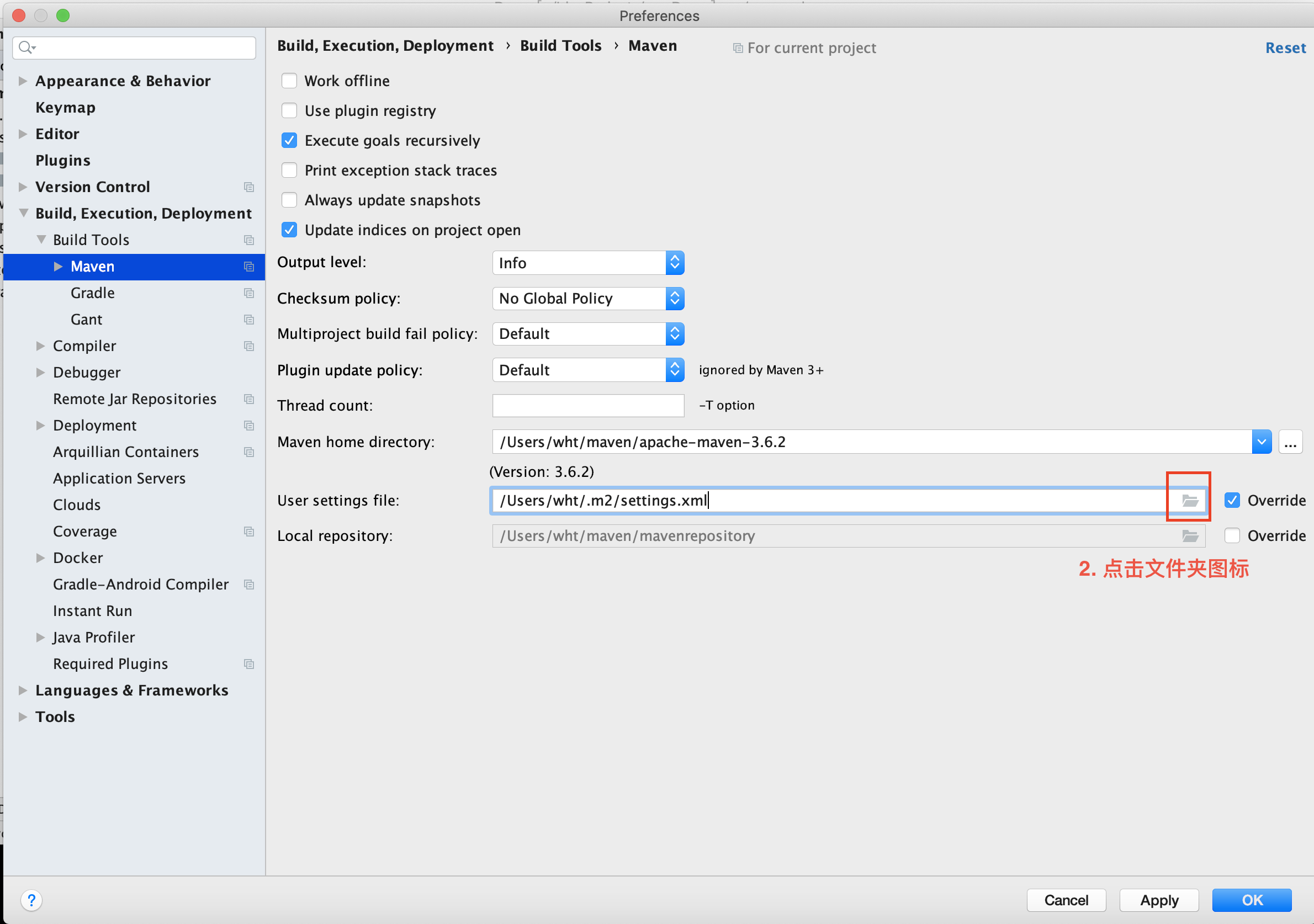Viewport: 1314px width, 924px height.
Task: Click the Reset link
Action: (1285, 48)
